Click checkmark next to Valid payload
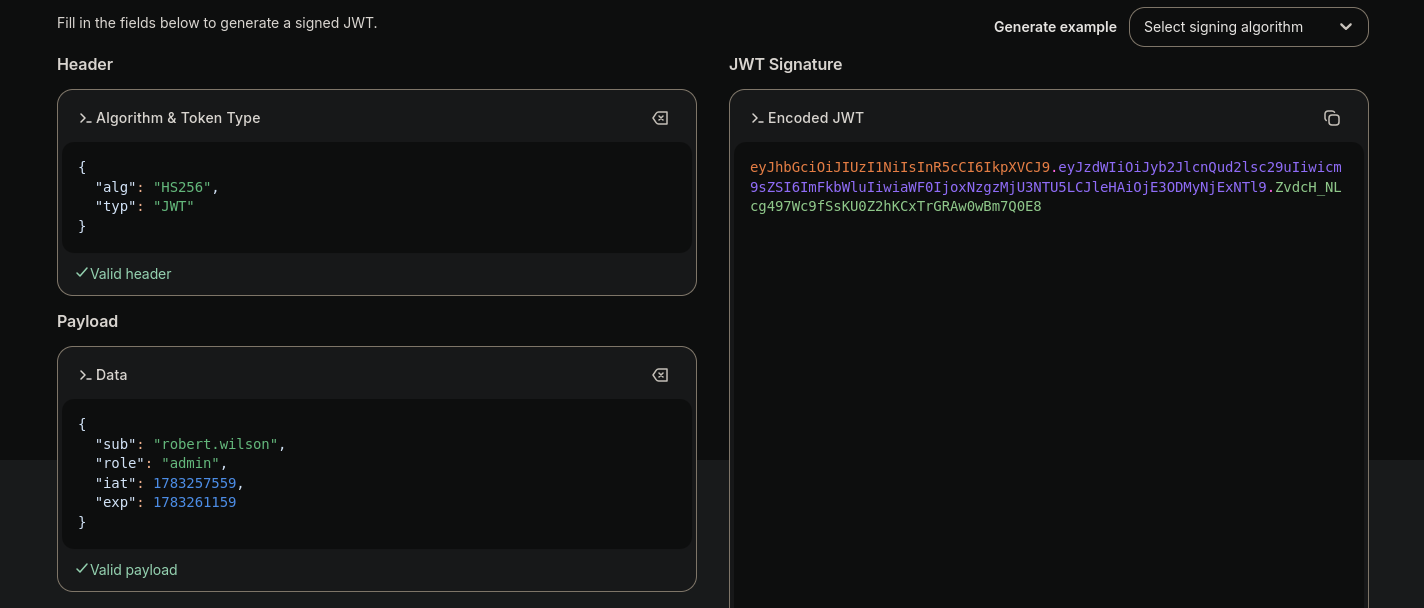Screen dimensions: 1424x608 (x=82, y=569)
